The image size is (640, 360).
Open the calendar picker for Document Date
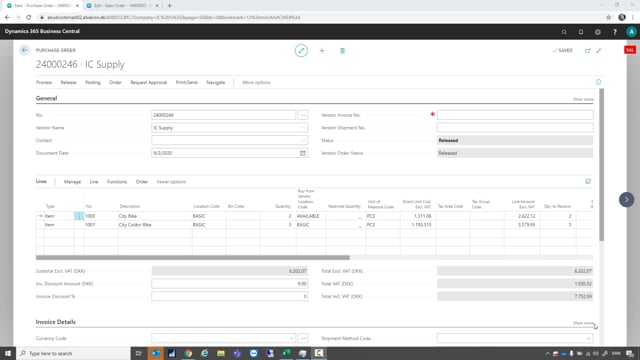[x=303, y=153]
